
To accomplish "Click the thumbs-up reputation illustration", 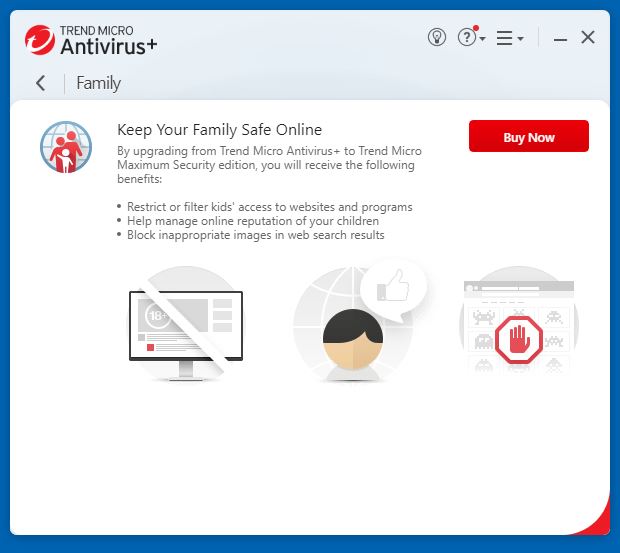I will pyautogui.click(x=360, y=321).
